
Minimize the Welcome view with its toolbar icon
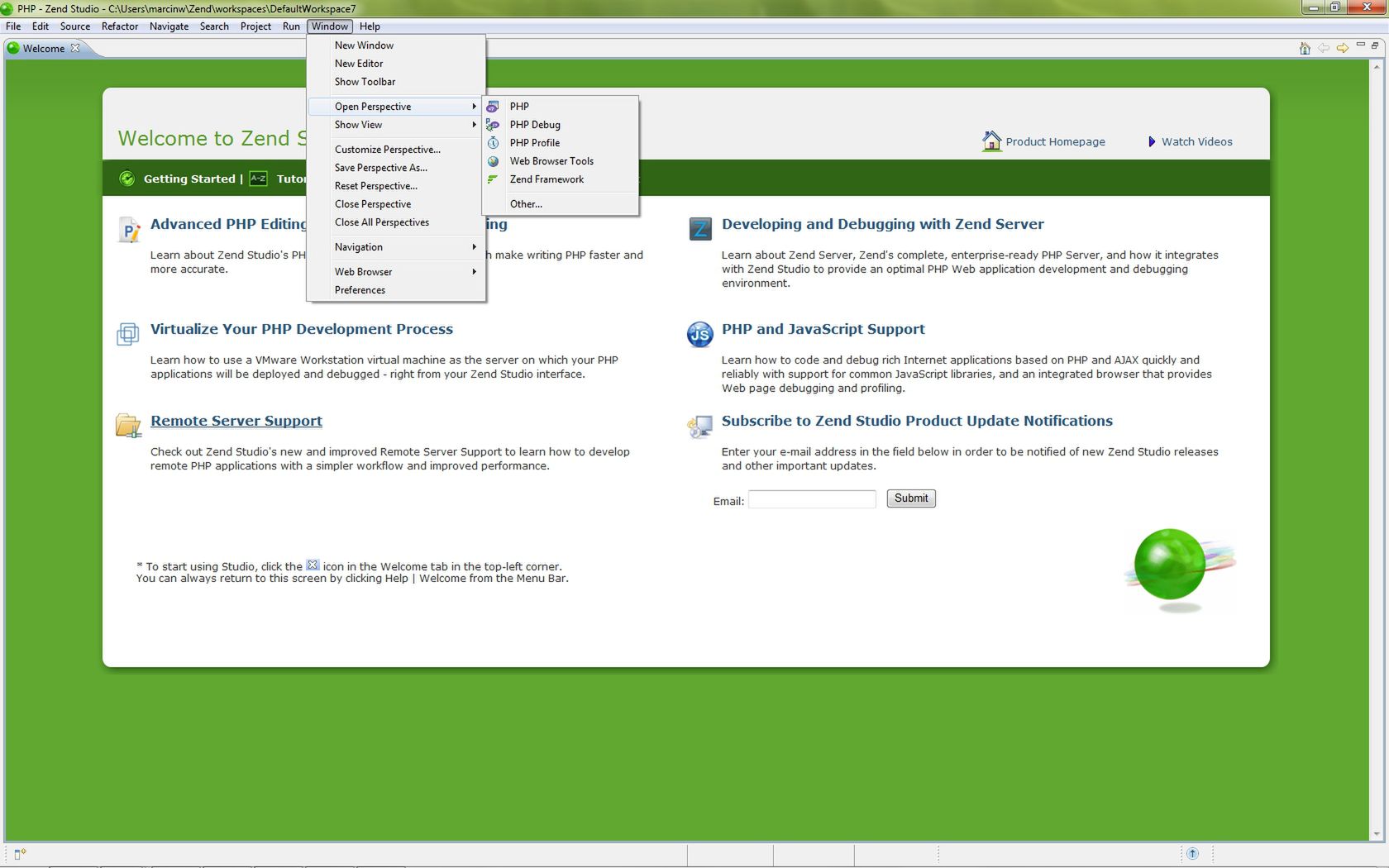pos(1361,45)
